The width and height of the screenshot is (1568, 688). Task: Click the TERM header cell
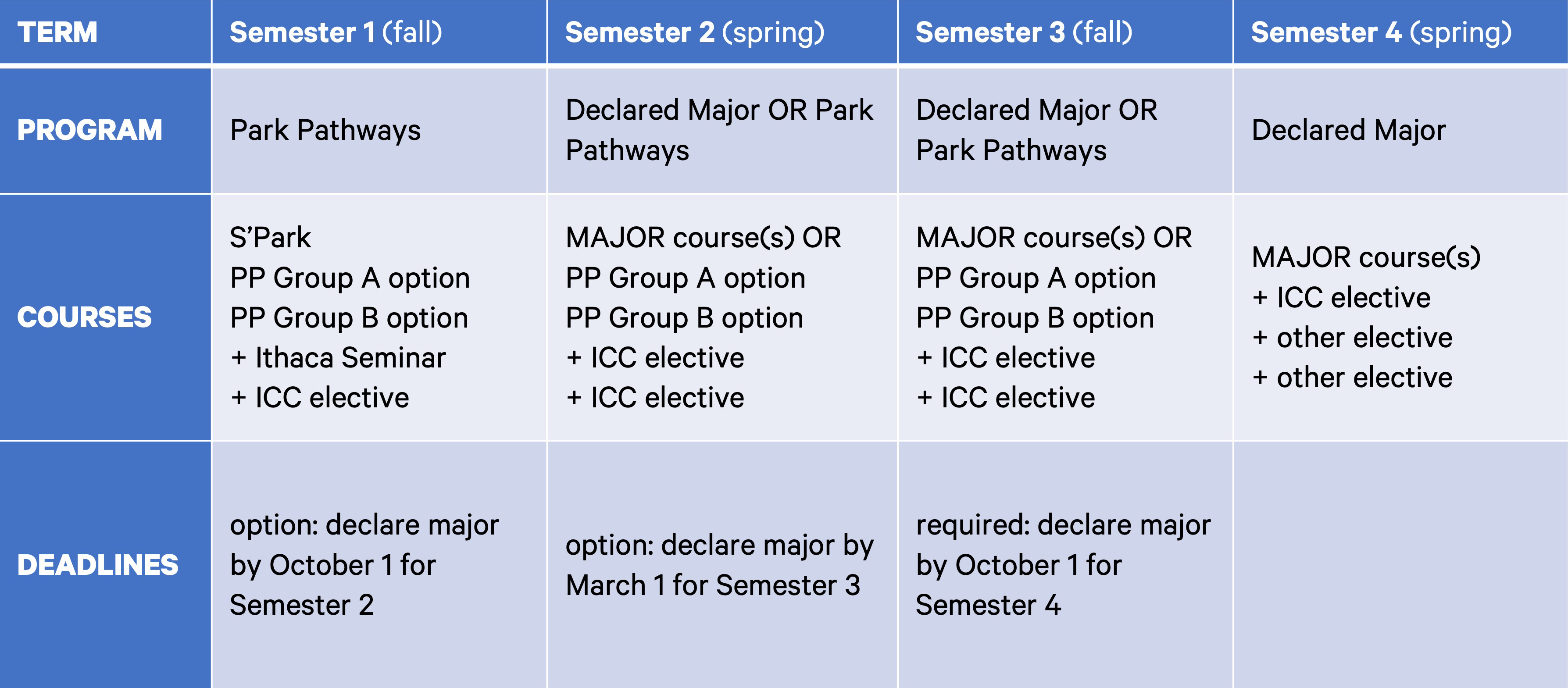point(105,32)
